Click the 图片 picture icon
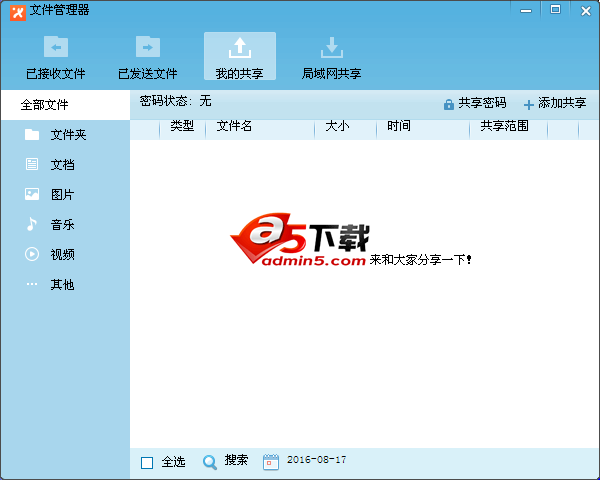 tap(32, 194)
